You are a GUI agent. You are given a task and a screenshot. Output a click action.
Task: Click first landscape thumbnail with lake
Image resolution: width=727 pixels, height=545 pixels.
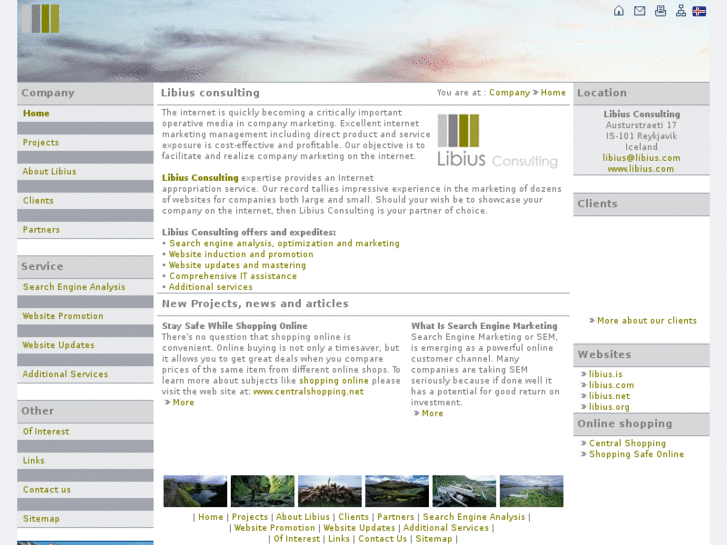tap(195, 491)
